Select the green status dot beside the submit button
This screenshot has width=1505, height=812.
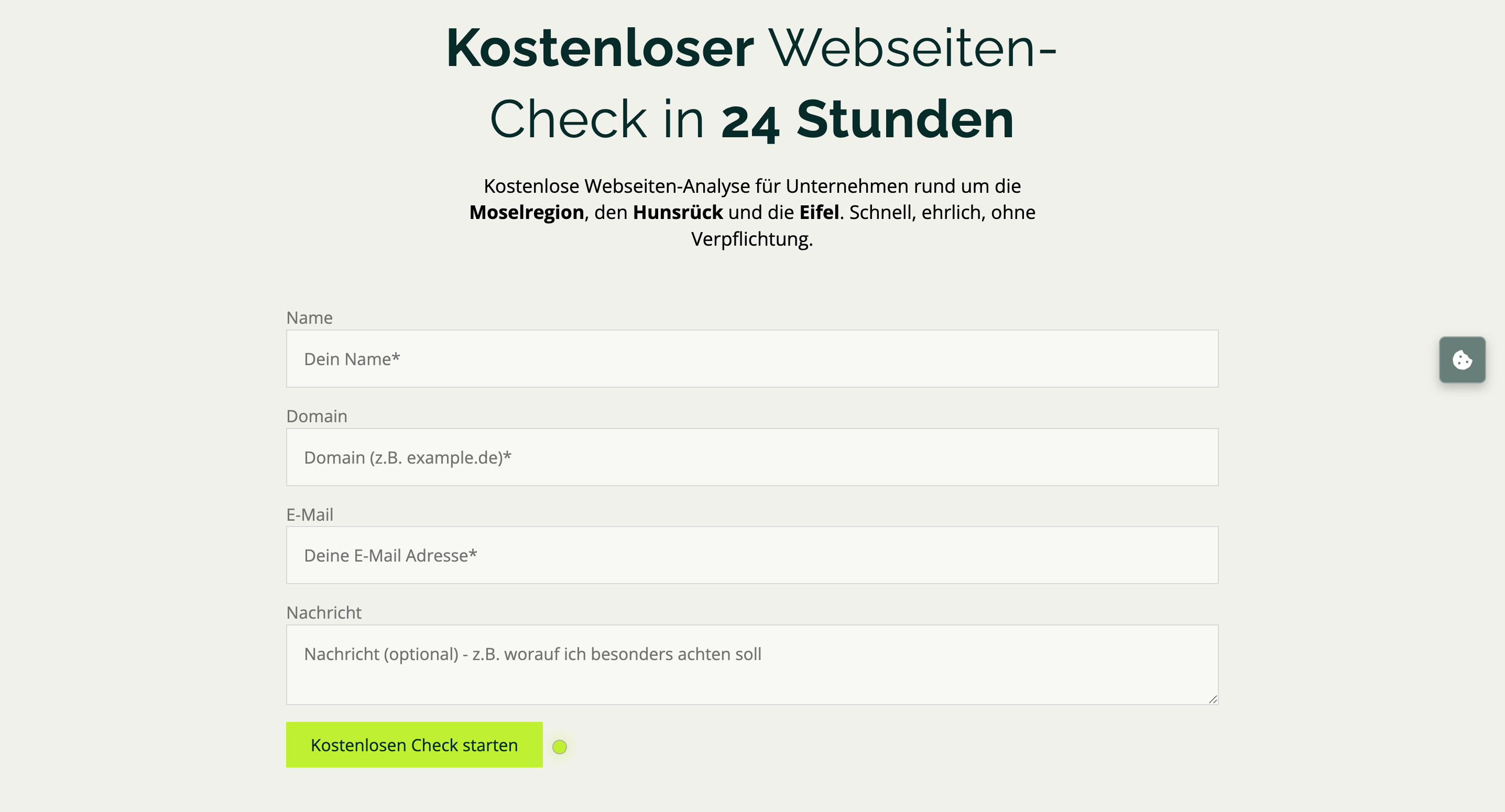click(559, 746)
